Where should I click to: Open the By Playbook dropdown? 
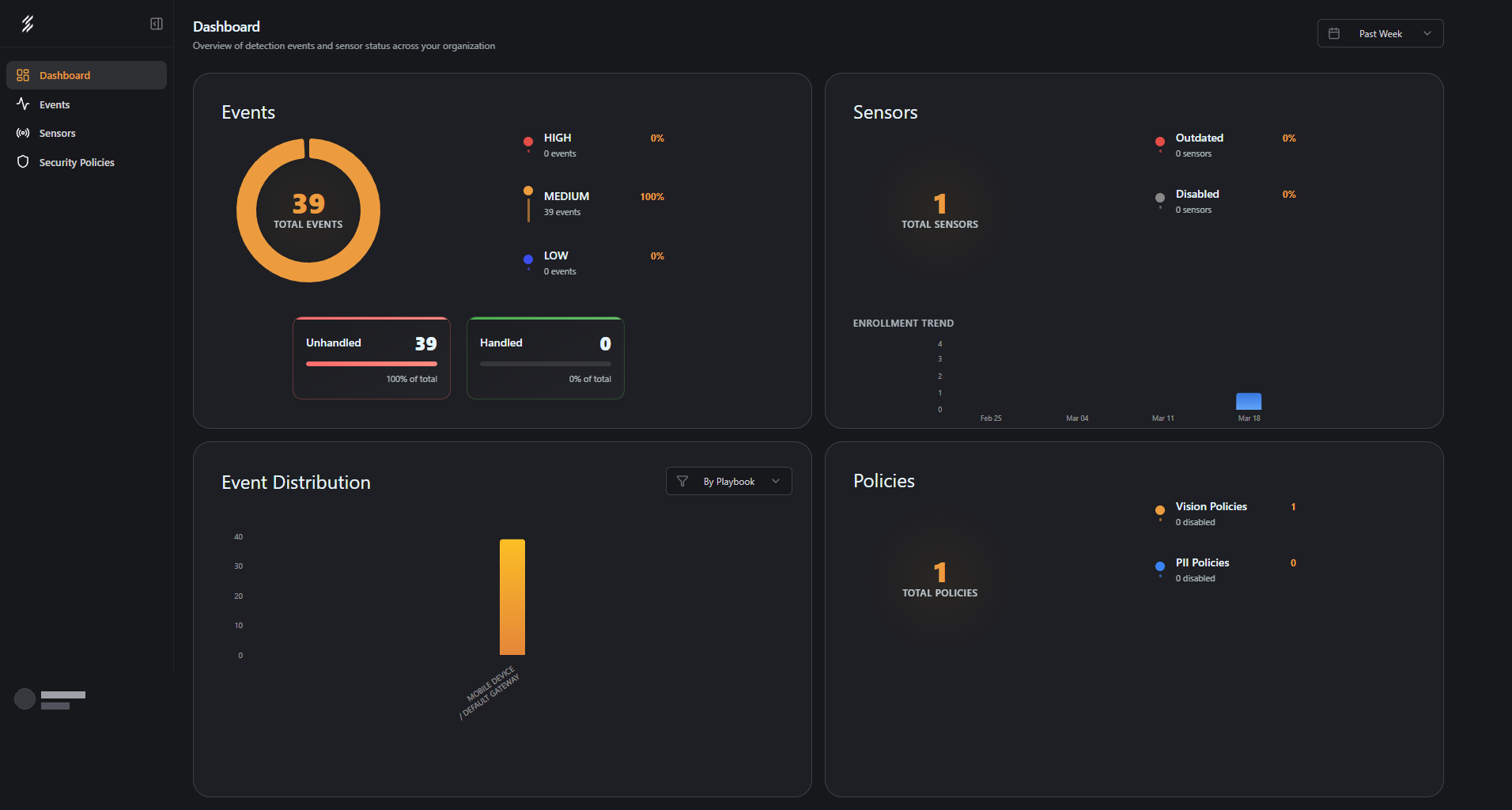point(728,481)
